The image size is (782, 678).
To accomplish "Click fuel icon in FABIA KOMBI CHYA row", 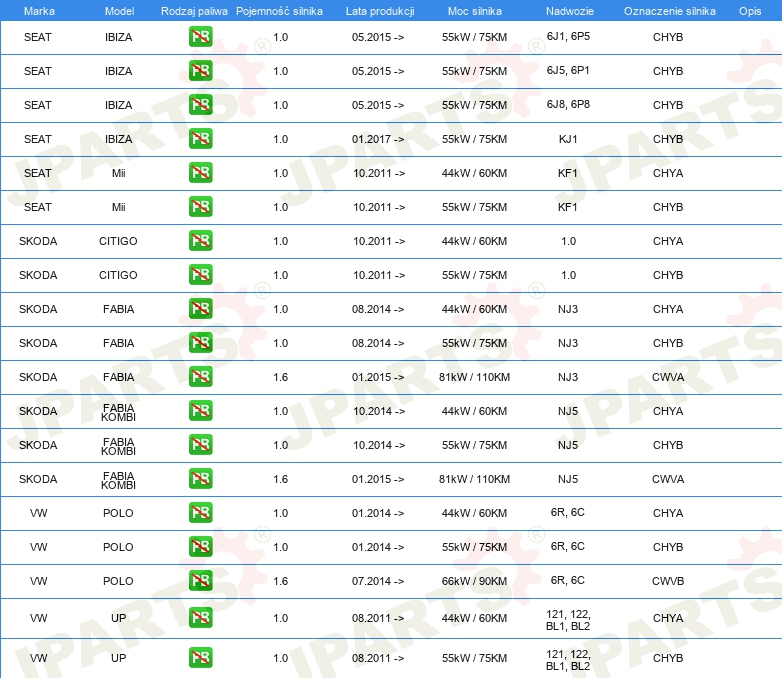I will pyautogui.click(x=200, y=411).
